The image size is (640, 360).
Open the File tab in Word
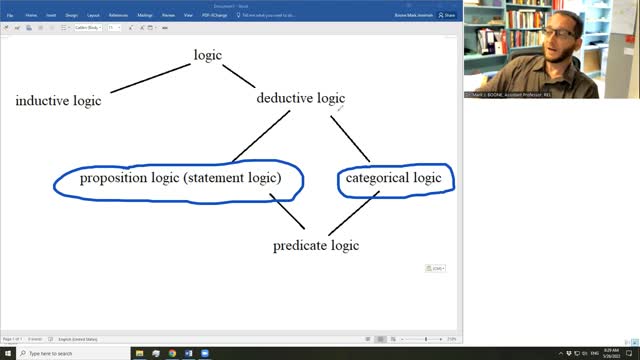pyautogui.click(x=10, y=16)
